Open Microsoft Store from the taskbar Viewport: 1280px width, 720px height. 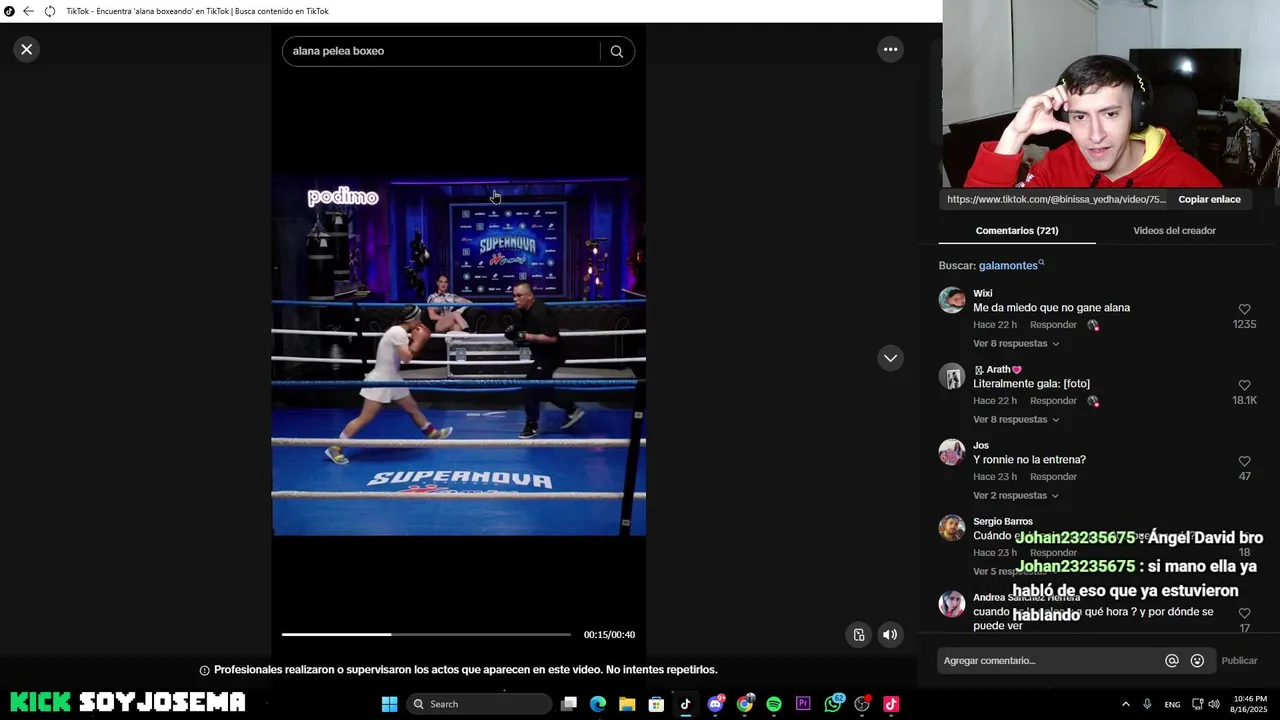(x=656, y=704)
